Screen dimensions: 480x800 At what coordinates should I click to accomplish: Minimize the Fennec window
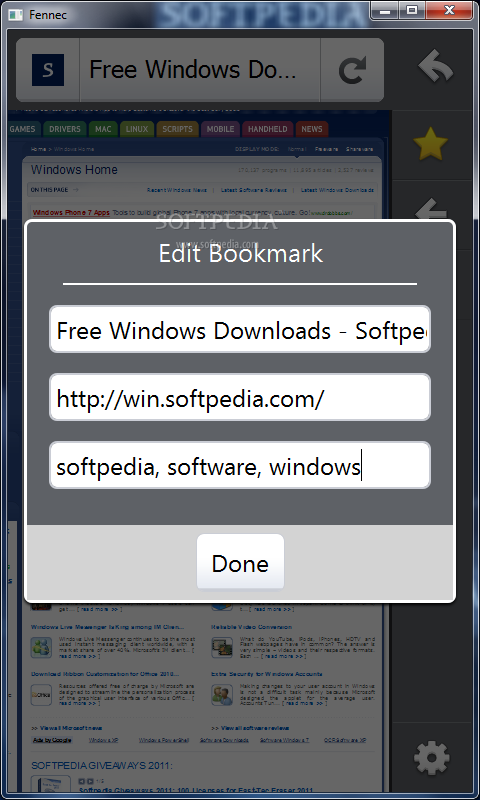[386, 10]
